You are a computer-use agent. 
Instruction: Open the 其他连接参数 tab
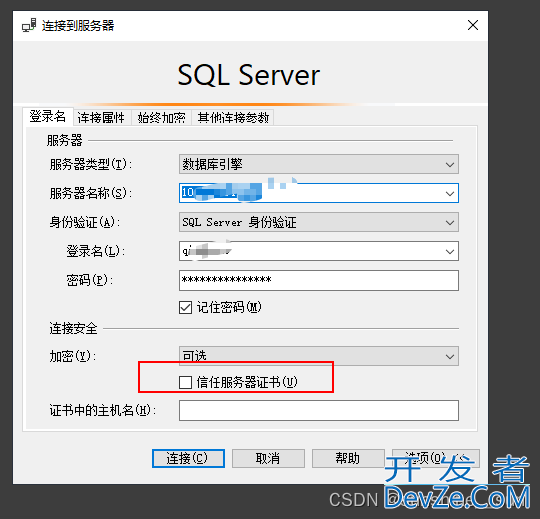coord(233,118)
